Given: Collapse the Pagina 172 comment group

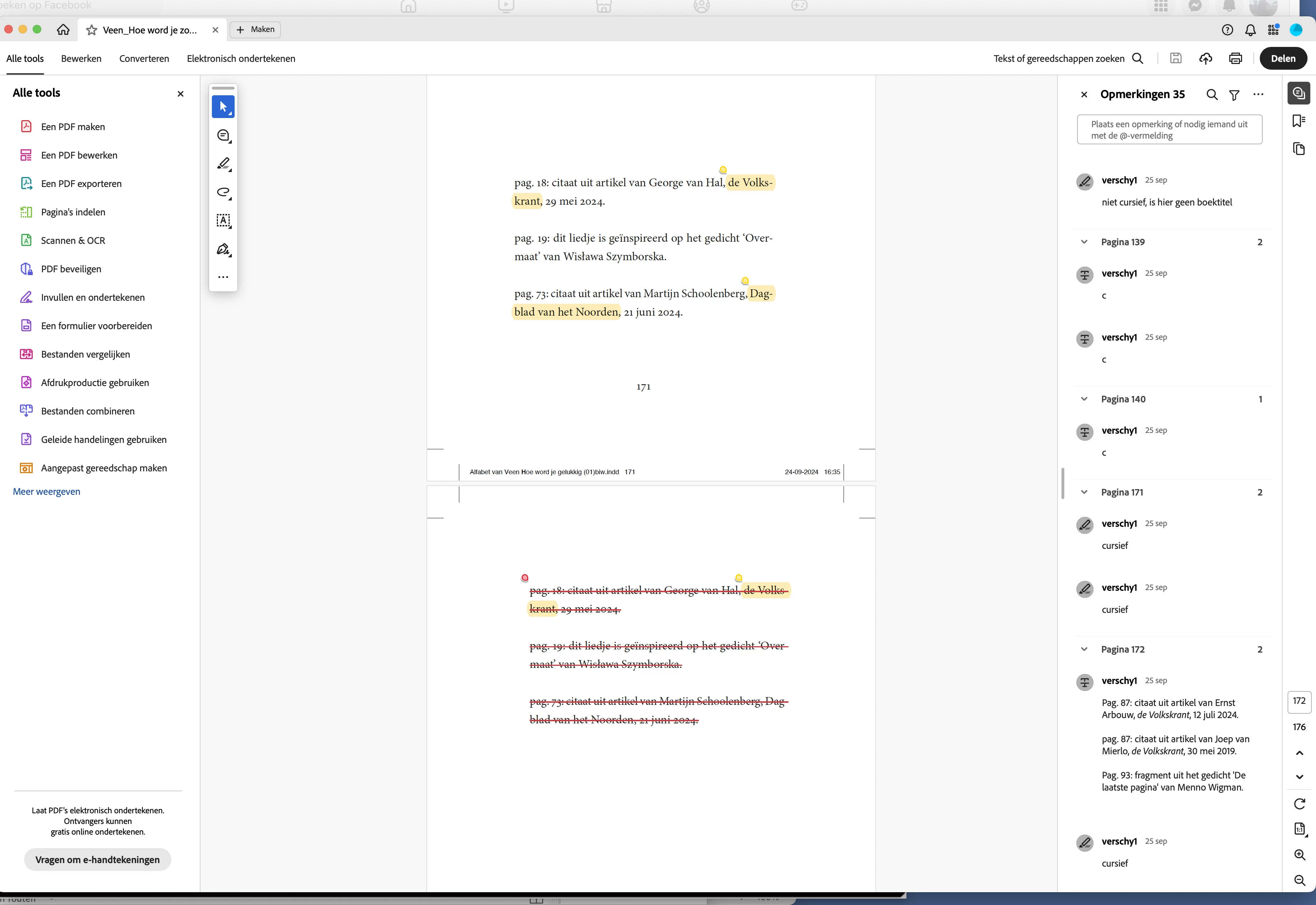Looking at the screenshot, I should tap(1084, 649).
